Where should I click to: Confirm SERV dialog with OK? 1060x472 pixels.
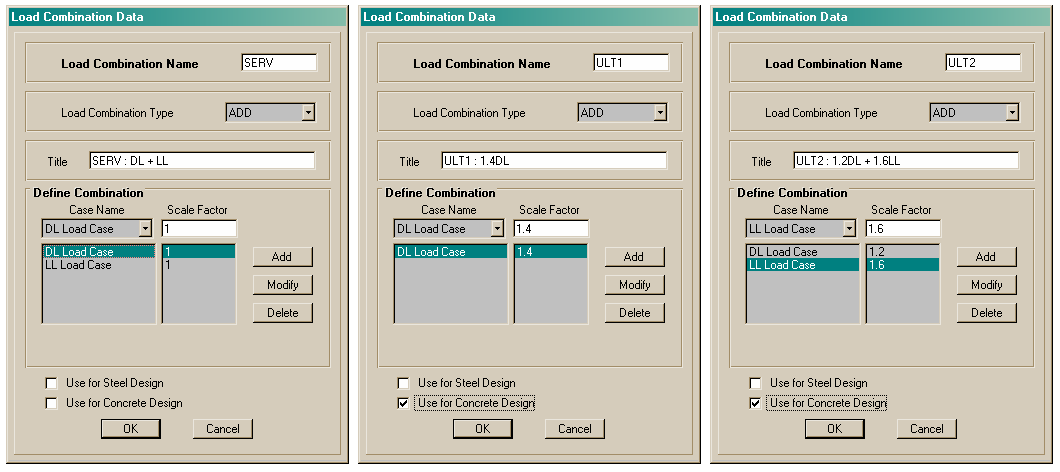(x=131, y=429)
